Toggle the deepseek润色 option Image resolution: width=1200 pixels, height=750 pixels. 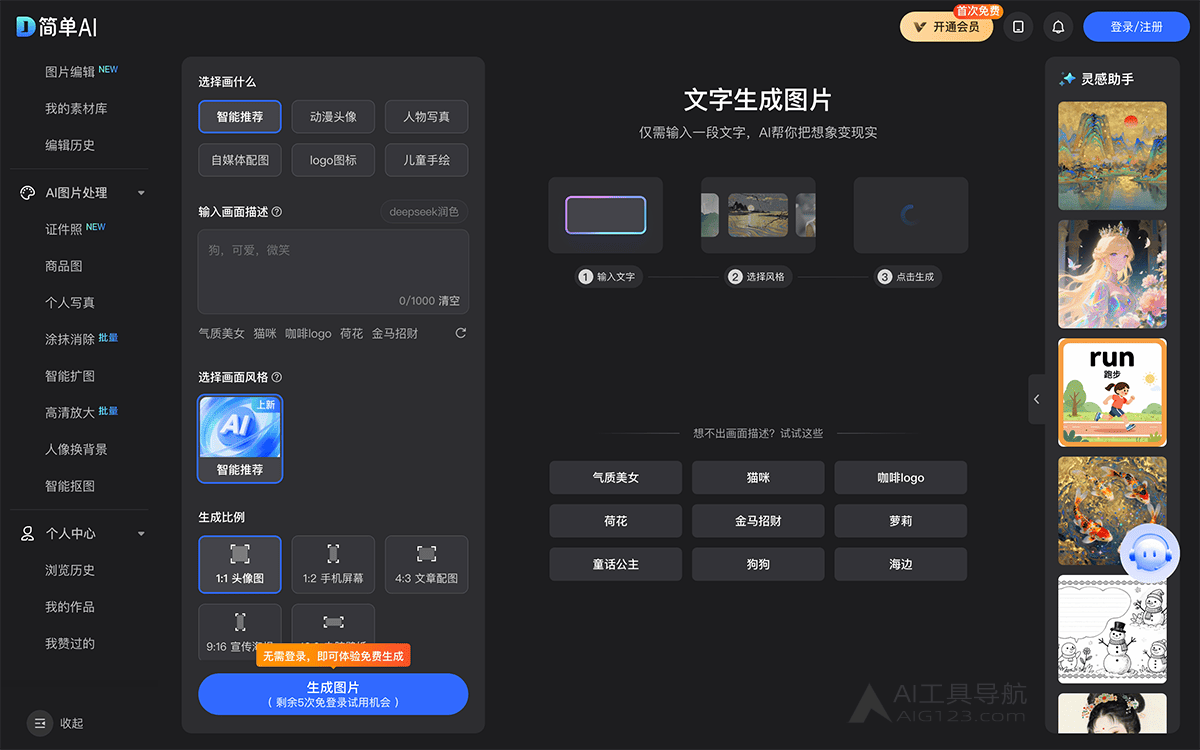click(424, 212)
